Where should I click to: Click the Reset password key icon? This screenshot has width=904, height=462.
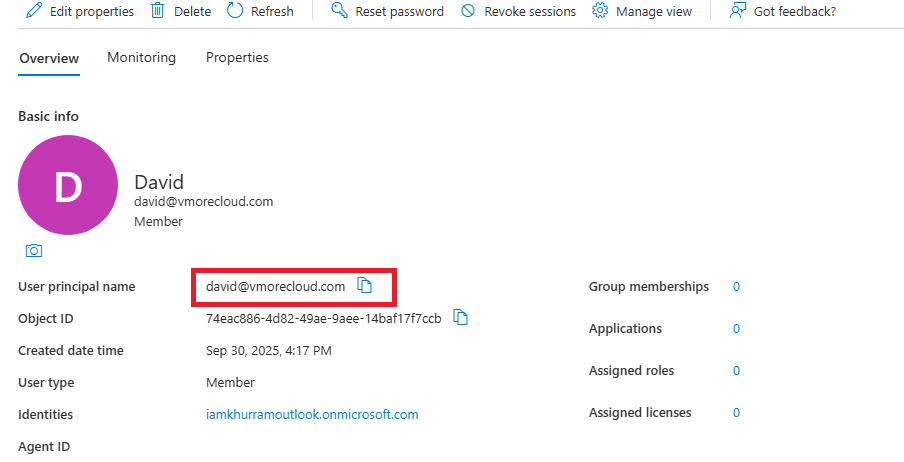(339, 11)
